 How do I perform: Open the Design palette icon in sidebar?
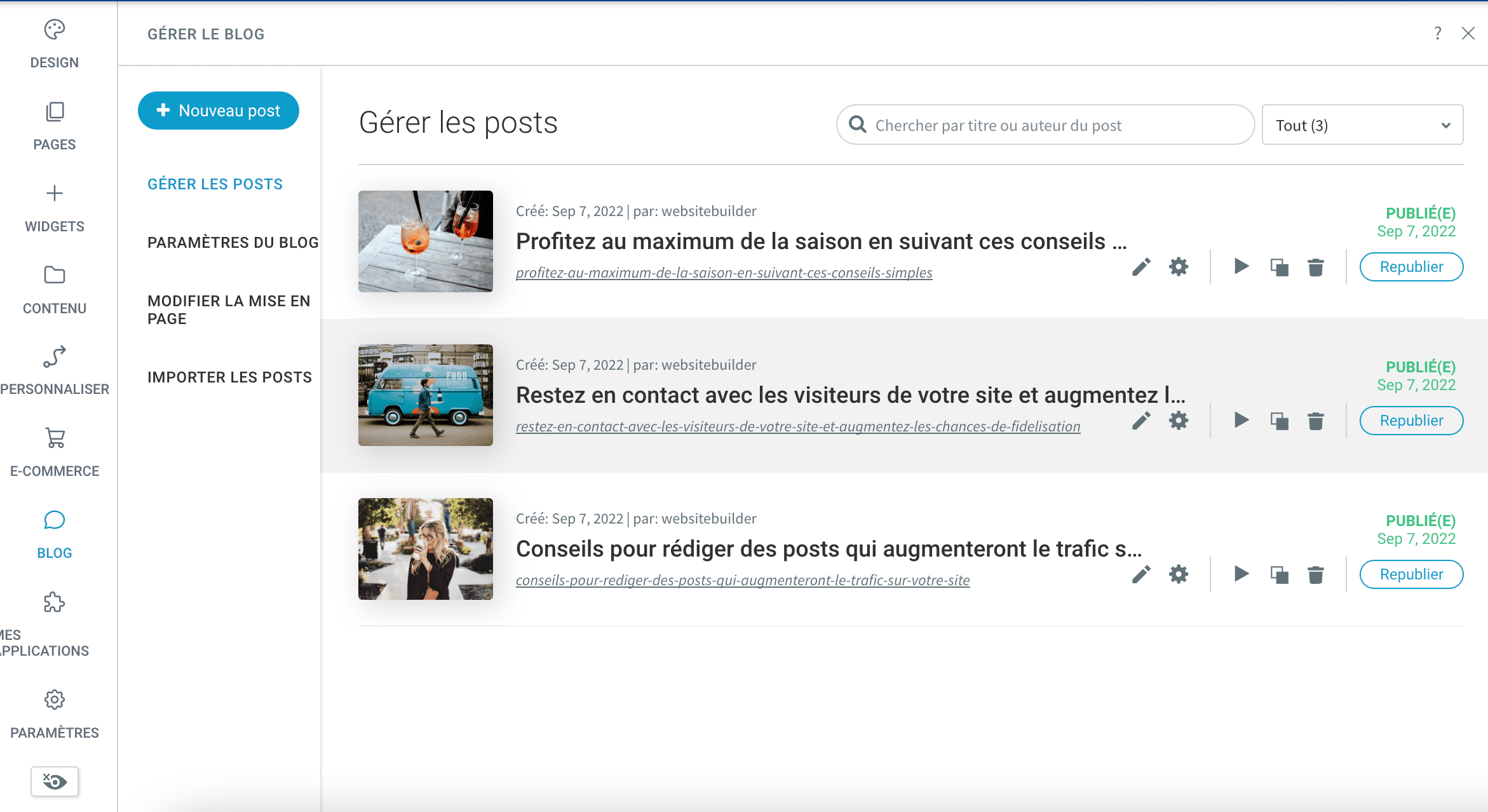(x=55, y=29)
